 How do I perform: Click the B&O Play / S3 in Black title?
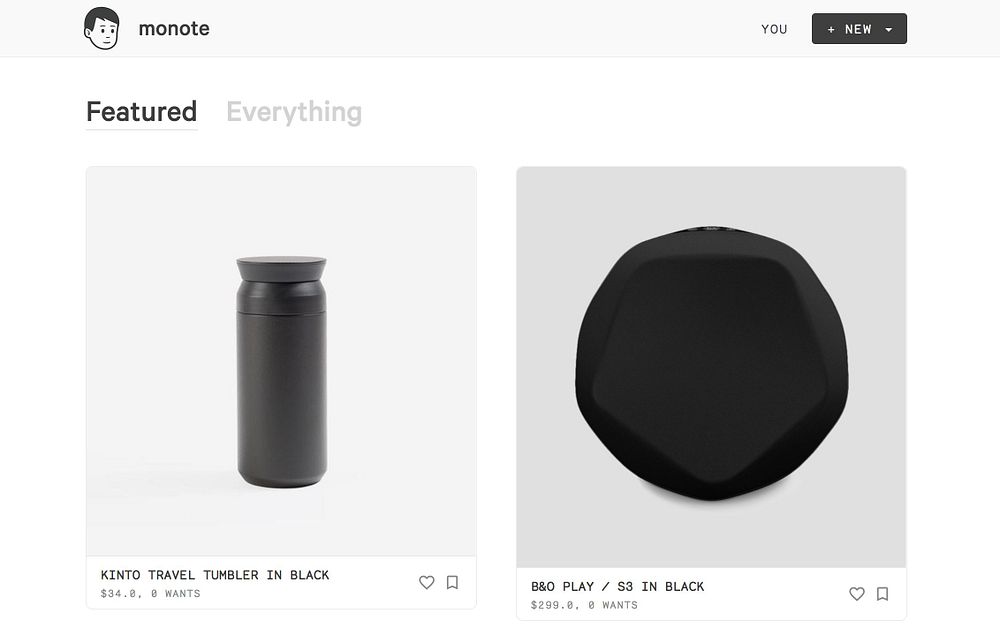tap(617, 587)
